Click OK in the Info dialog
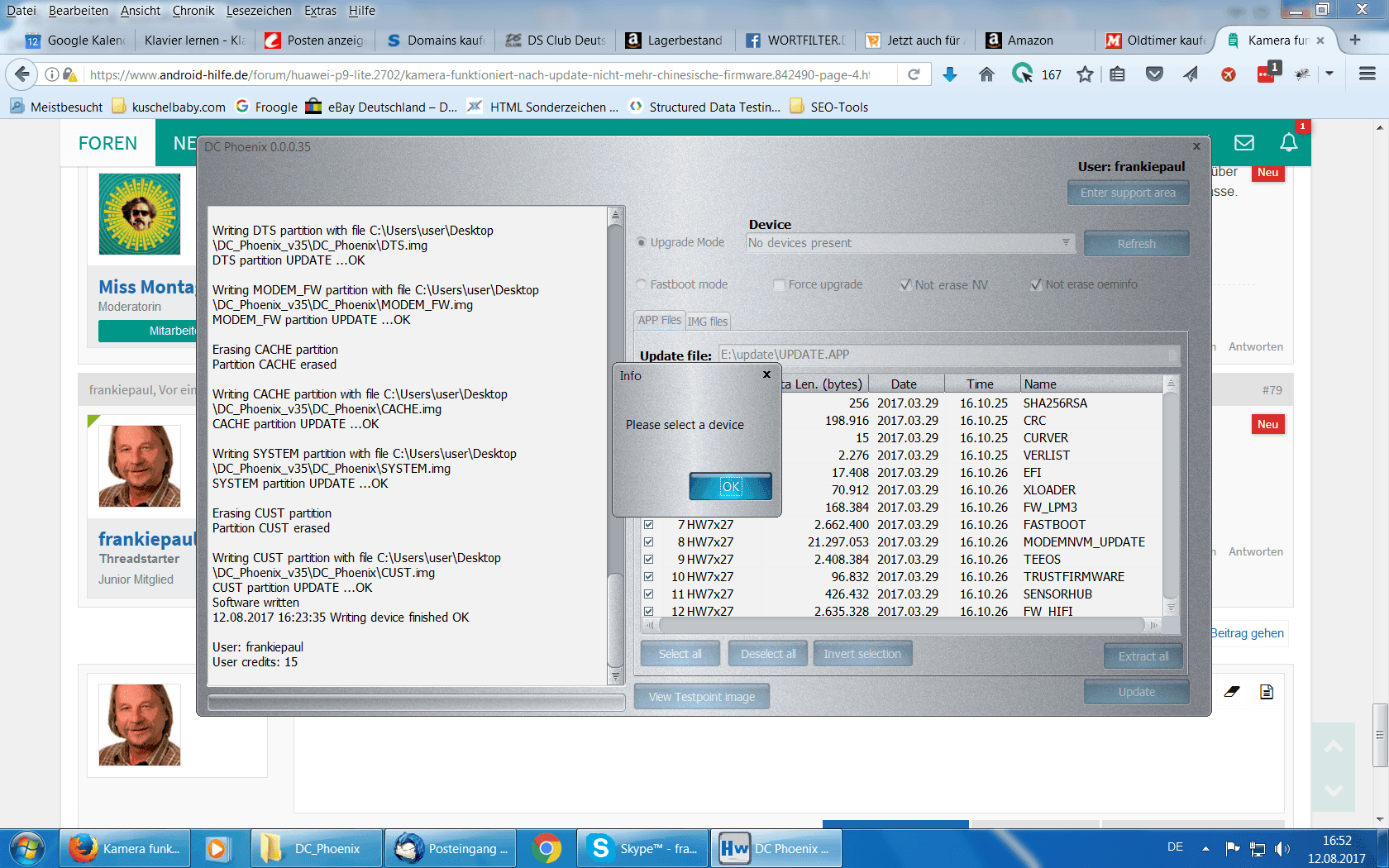This screenshot has width=1389, height=868. [x=731, y=487]
